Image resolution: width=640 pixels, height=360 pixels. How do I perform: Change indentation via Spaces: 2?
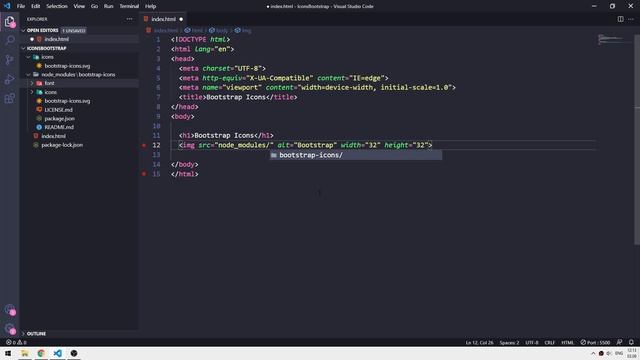509,342
